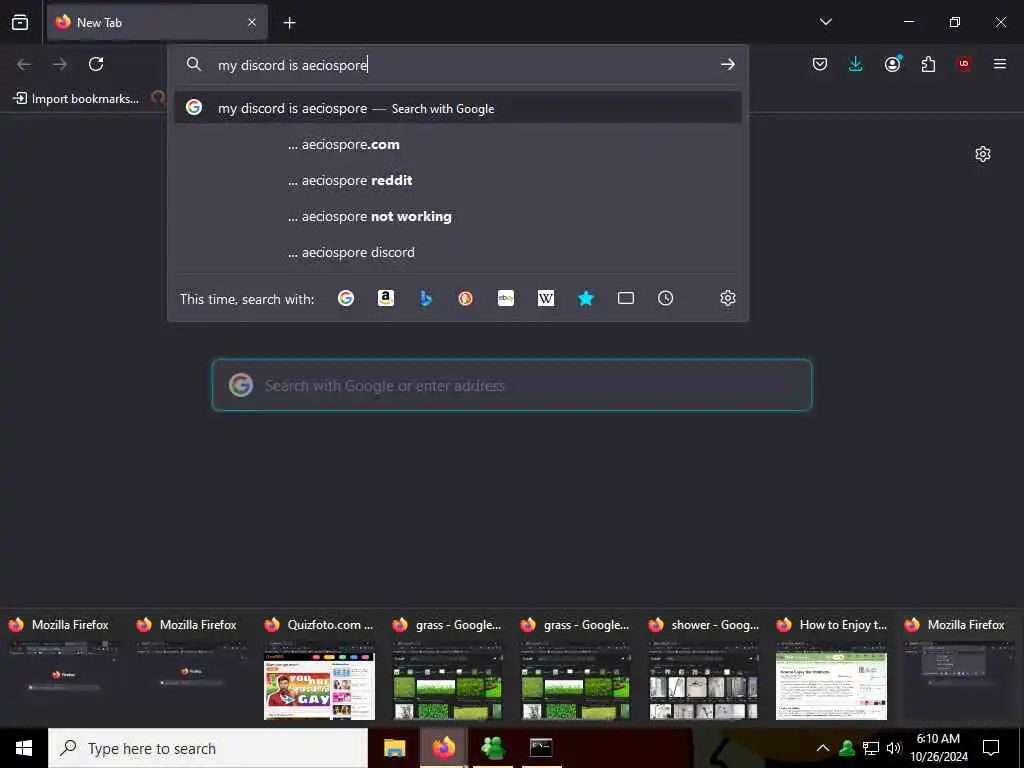Open the Extensions menu

pyautogui.click(x=928, y=64)
